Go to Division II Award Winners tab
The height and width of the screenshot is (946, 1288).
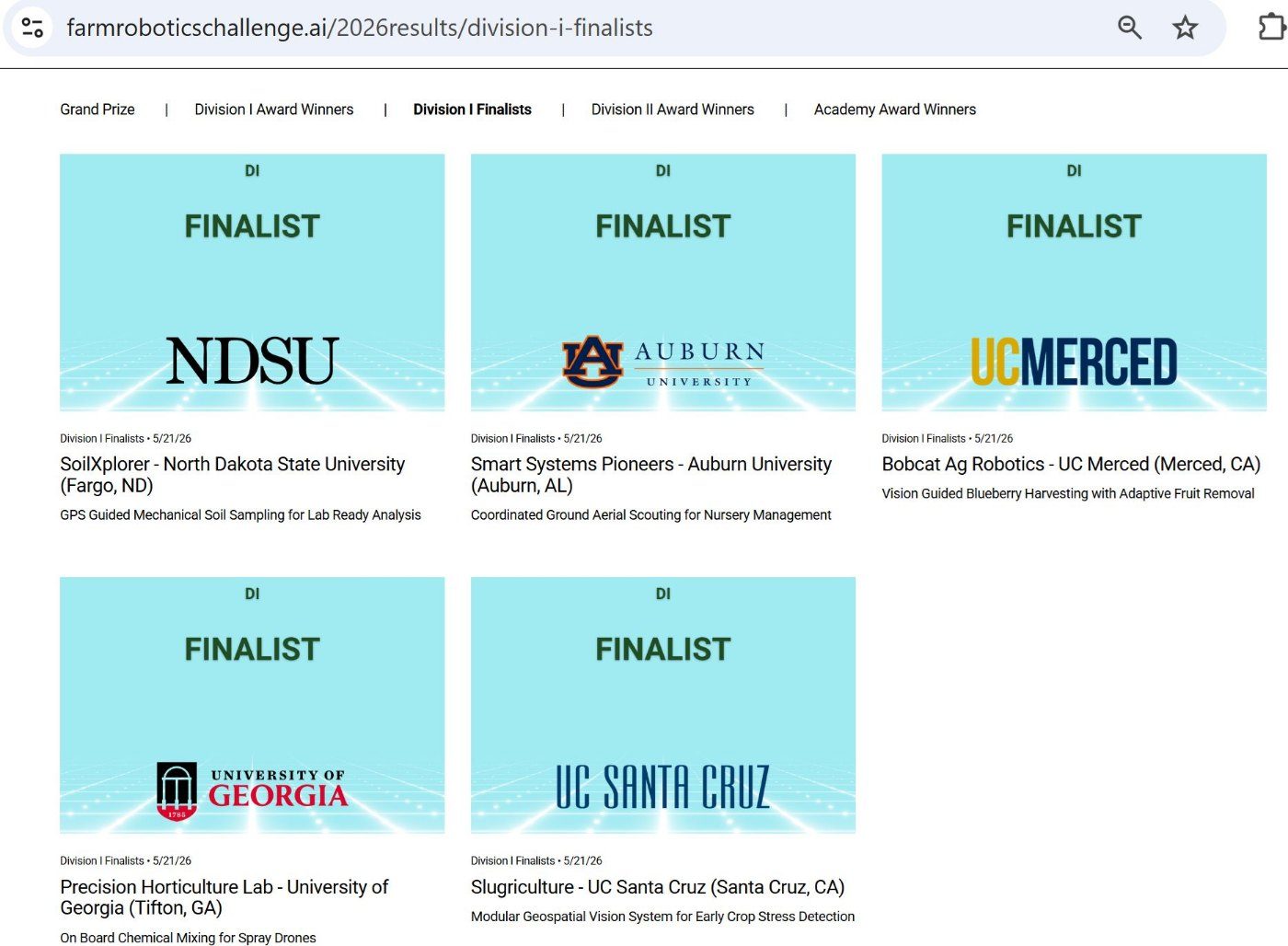tap(673, 110)
